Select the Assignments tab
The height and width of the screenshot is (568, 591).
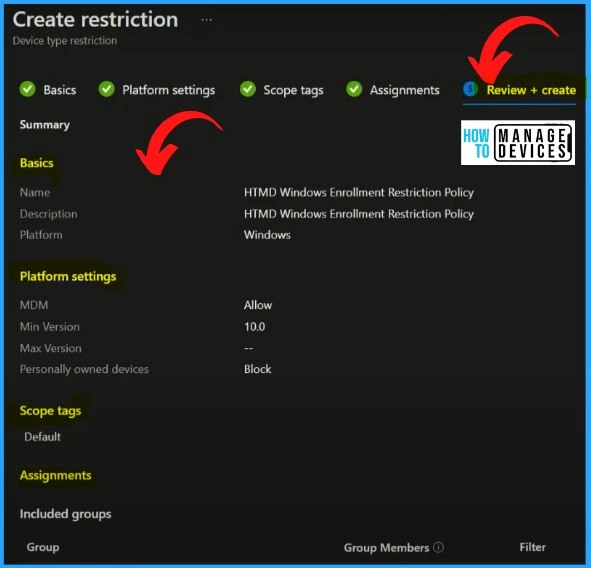pyautogui.click(x=404, y=90)
